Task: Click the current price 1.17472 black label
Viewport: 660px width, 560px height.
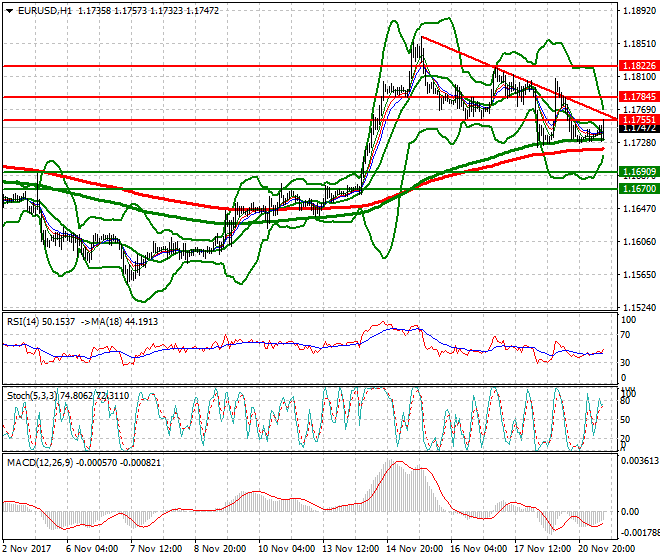Action: point(639,128)
